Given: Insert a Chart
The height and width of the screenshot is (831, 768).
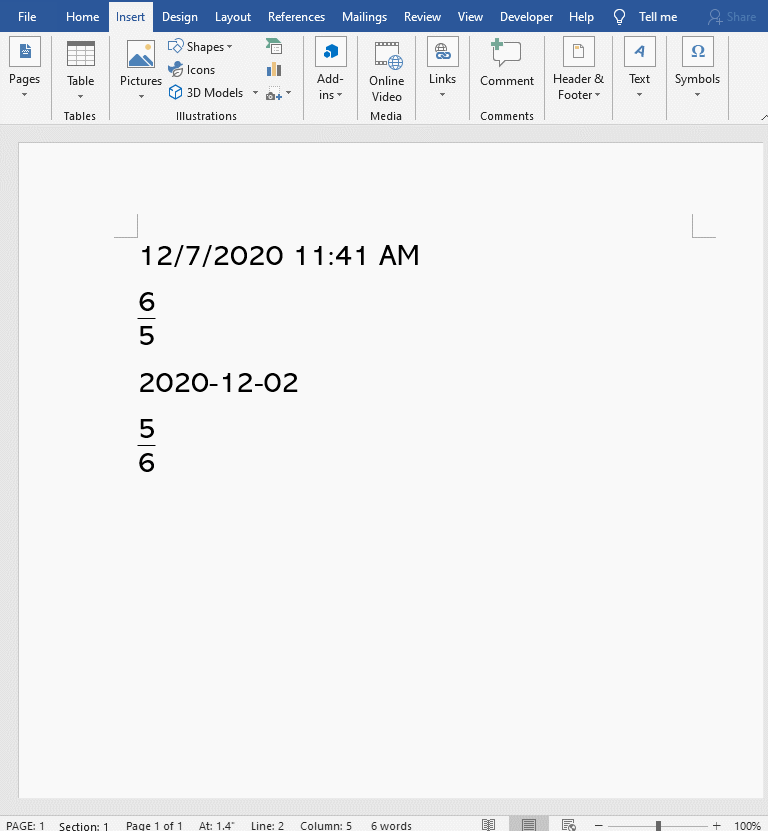Looking at the screenshot, I should (x=274, y=69).
